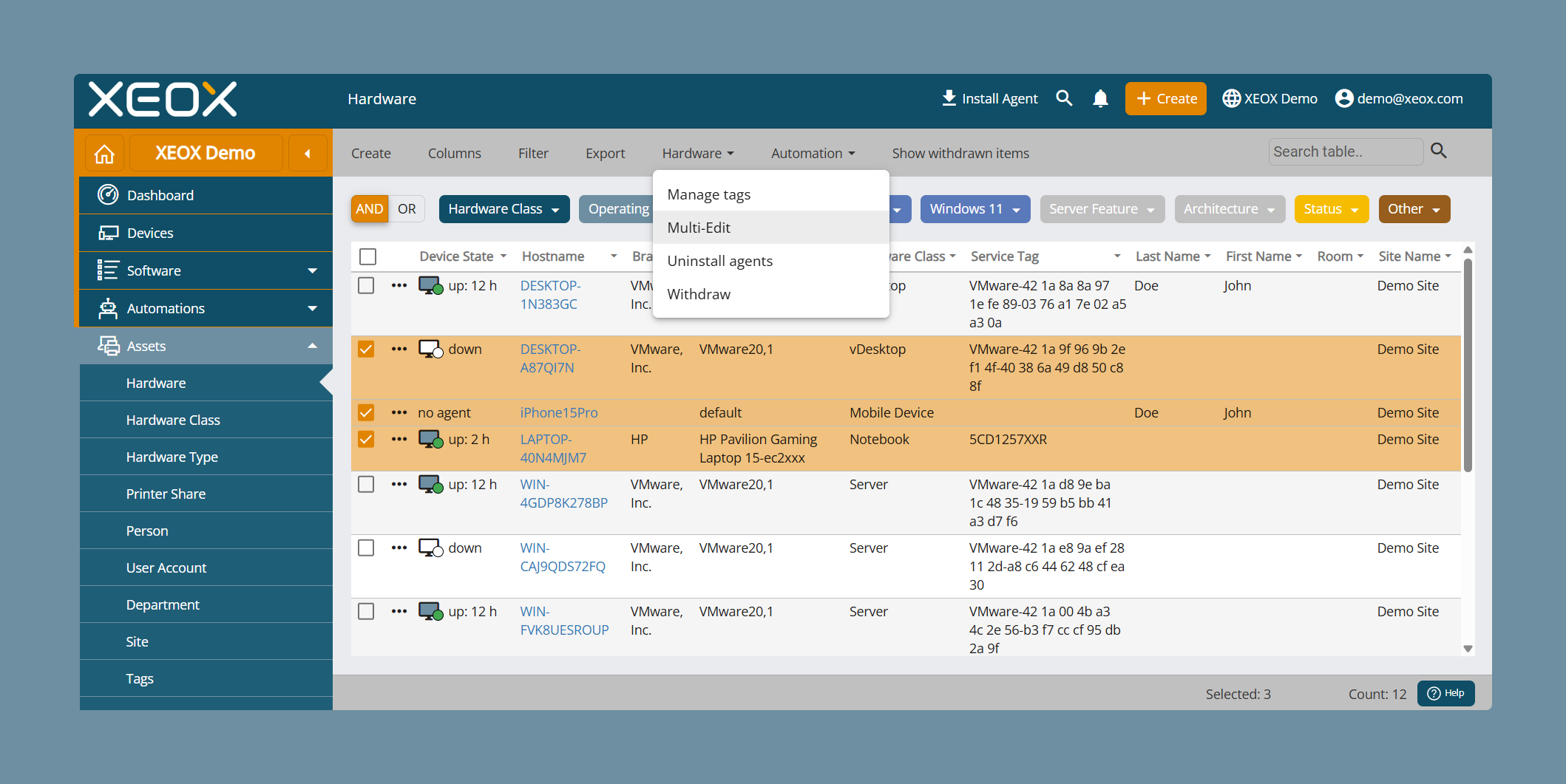The width and height of the screenshot is (1566, 784).
Task: Click the orange Create button
Action: (x=1165, y=98)
